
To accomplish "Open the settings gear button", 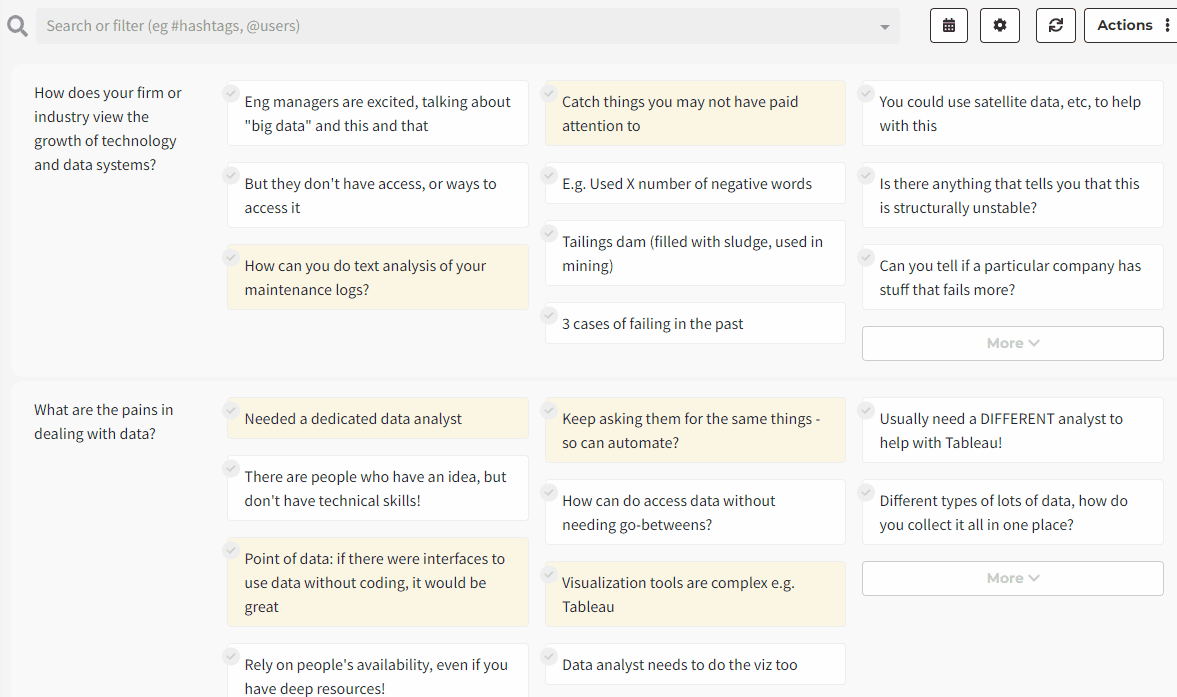I will coord(999,26).
